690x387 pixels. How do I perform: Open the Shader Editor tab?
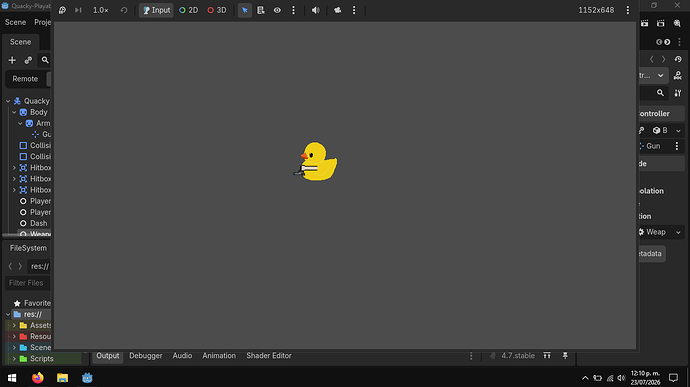tap(269, 356)
